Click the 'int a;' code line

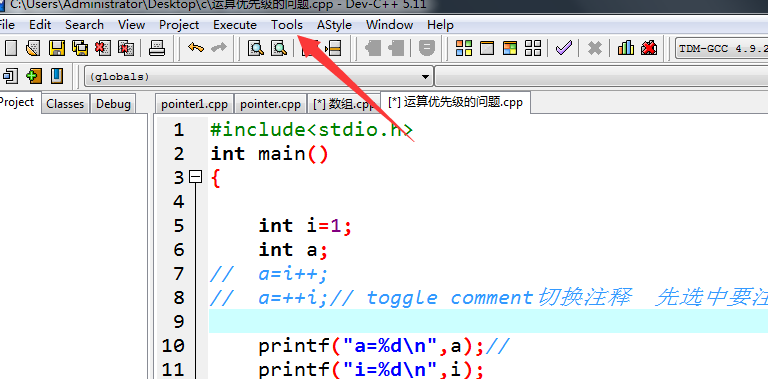[x=293, y=250]
